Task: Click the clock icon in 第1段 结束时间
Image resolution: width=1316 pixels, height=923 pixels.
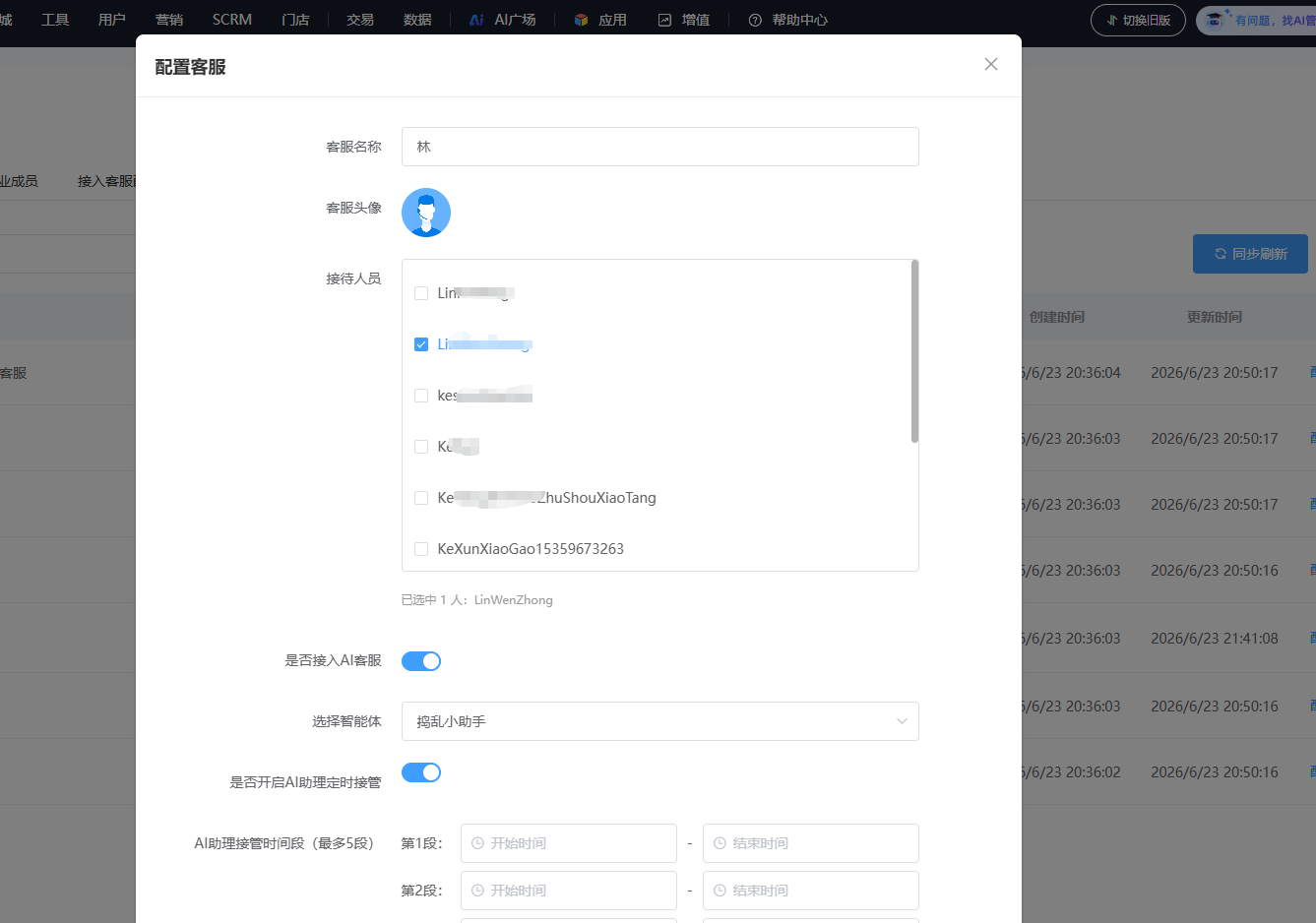Action: 720,843
